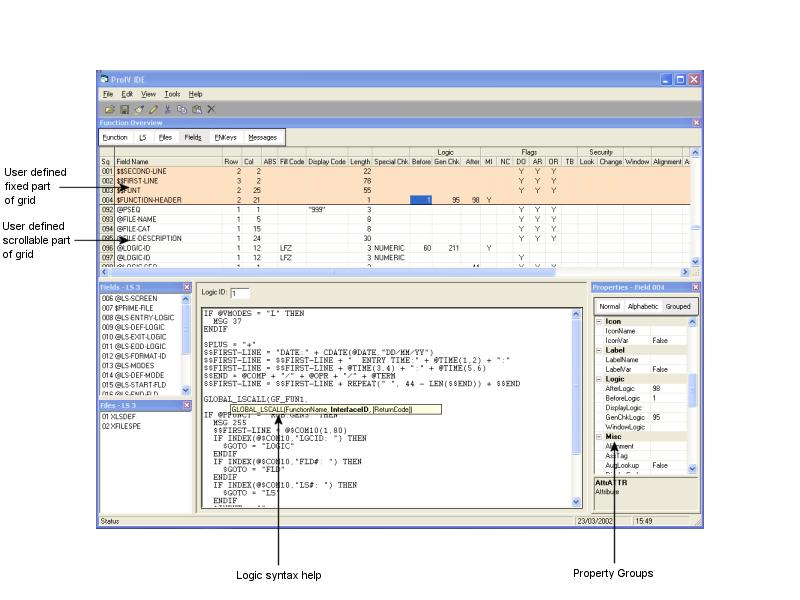This screenshot has width=800, height=600.
Task: Close the Fields - LS 3 panel
Action: point(187,287)
